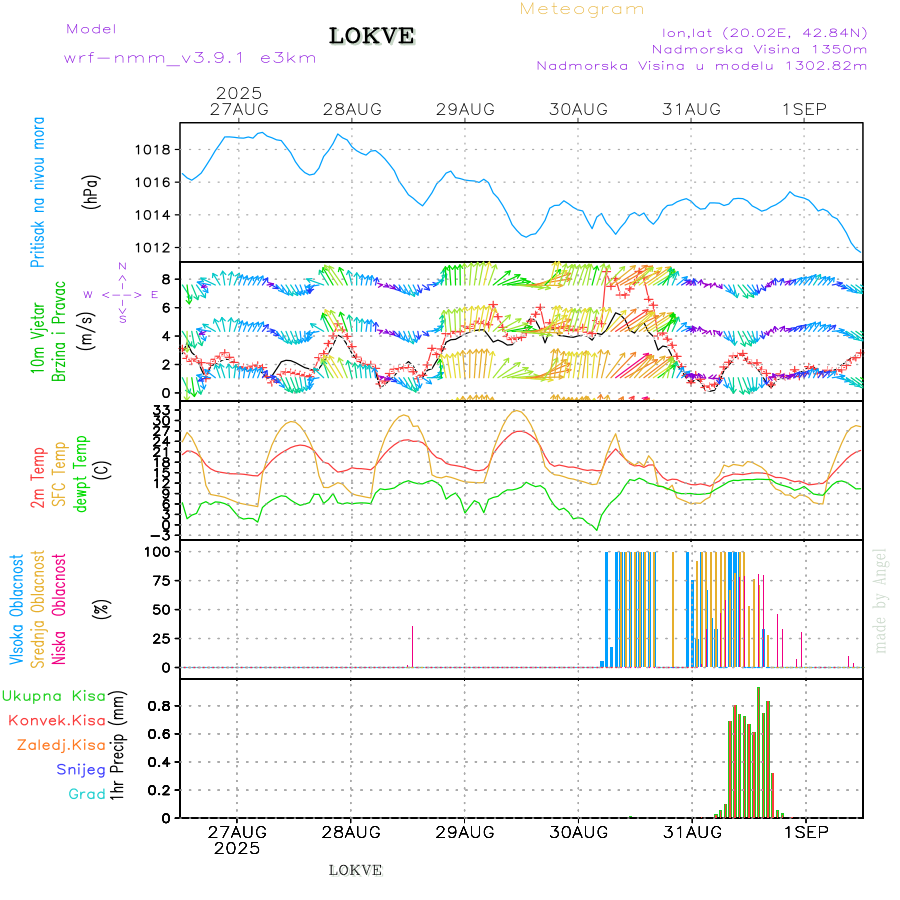This screenshot has height=900, width=900.
Task: Select the Zaledj.Kisa legend label
Action: tap(61, 745)
